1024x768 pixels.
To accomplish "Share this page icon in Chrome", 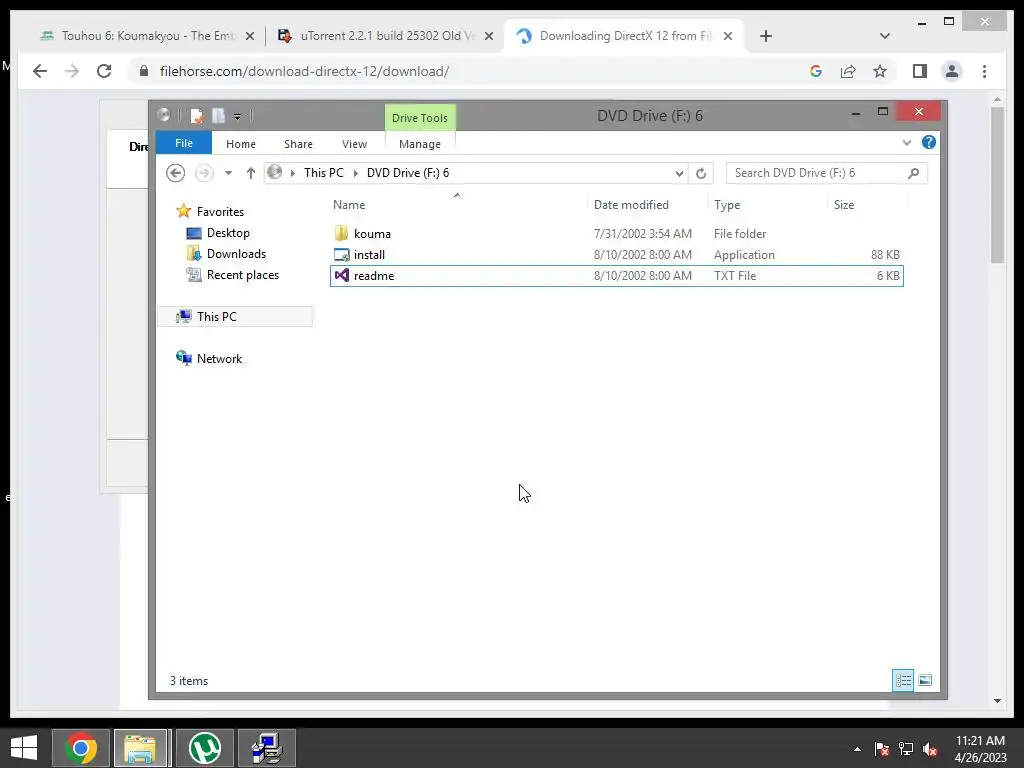I will tap(848, 71).
